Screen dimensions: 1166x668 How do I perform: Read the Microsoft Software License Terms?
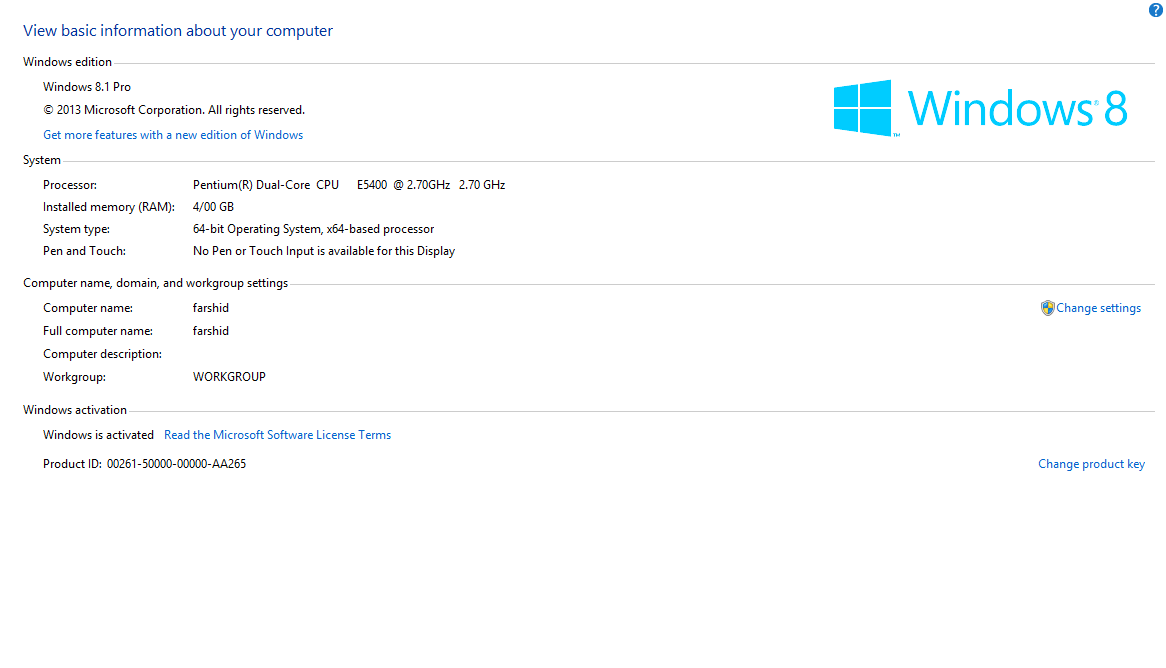click(277, 435)
